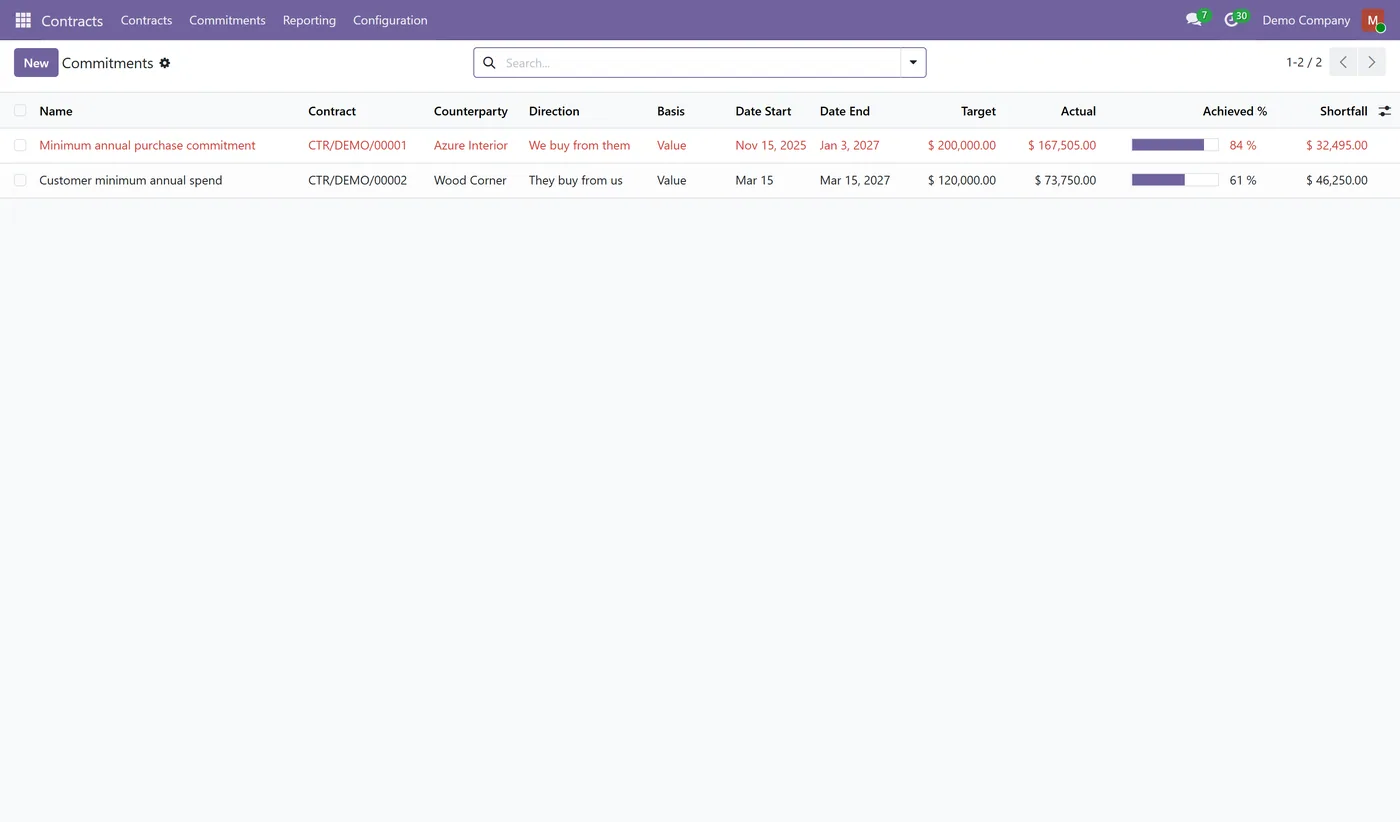1400x822 pixels.
Task: Go to the previous page arrow
Action: coord(1343,62)
